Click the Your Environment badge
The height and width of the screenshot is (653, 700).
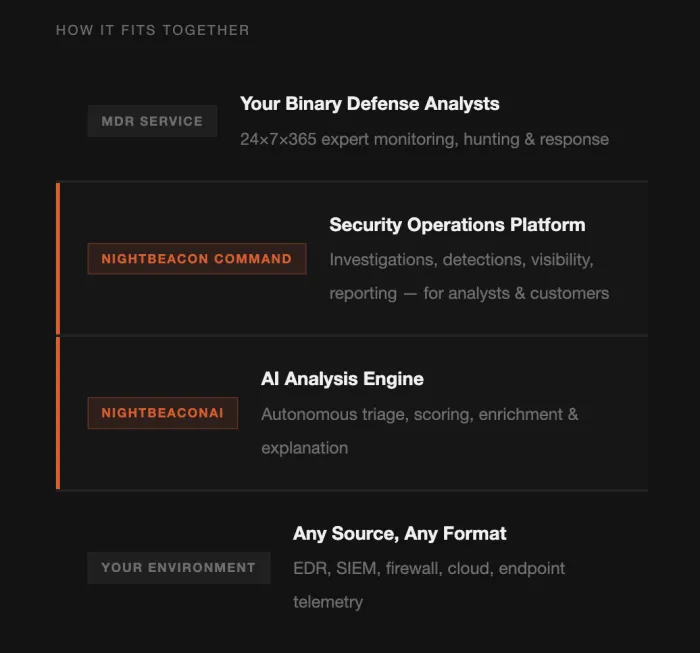178,567
